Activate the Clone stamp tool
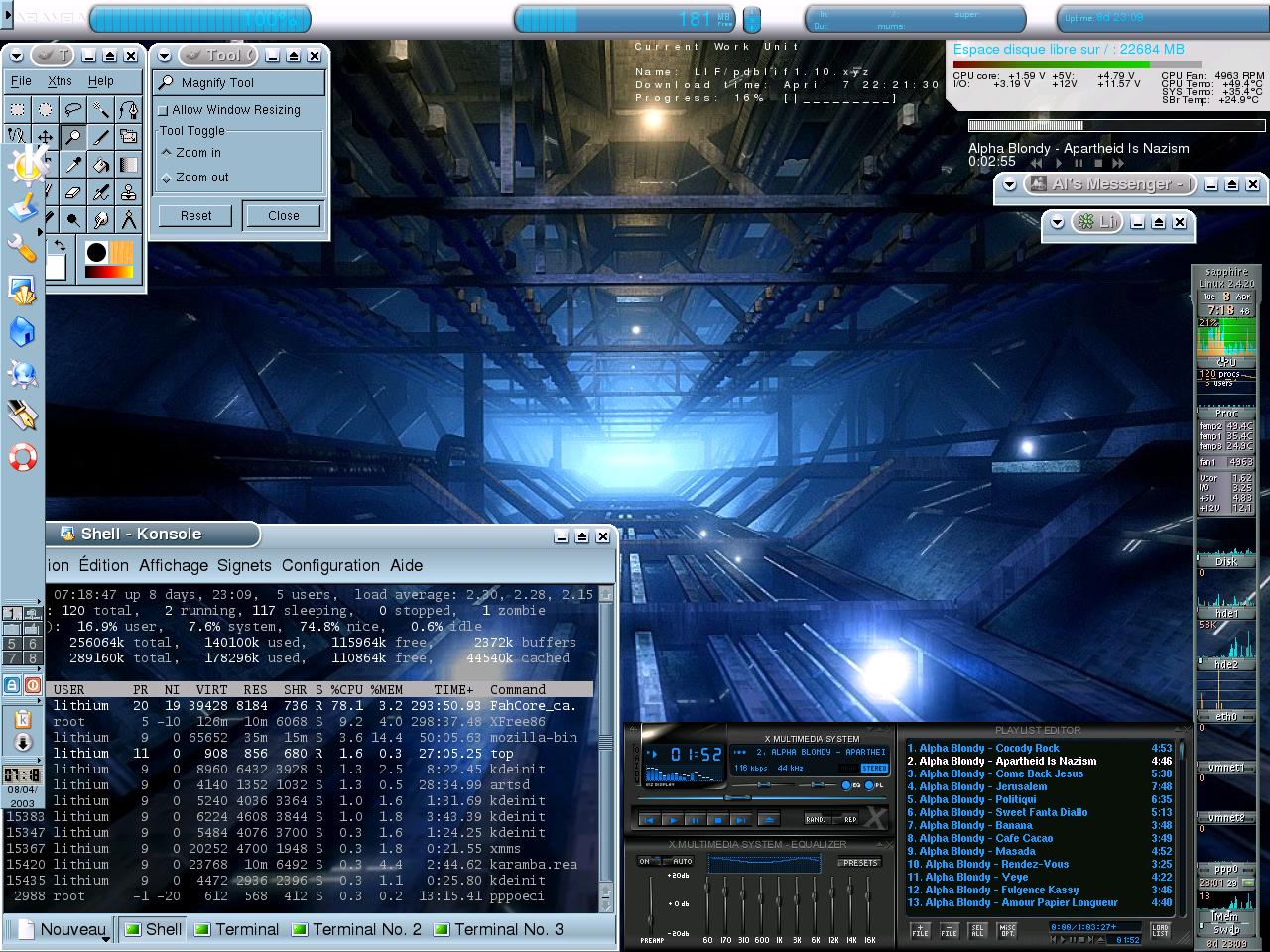Image resolution: width=1270 pixels, height=952 pixels. coord(128,192)
